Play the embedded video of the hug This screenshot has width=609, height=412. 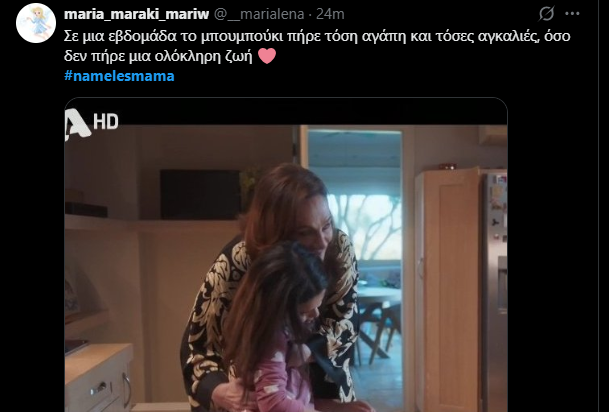coord(286,254)
